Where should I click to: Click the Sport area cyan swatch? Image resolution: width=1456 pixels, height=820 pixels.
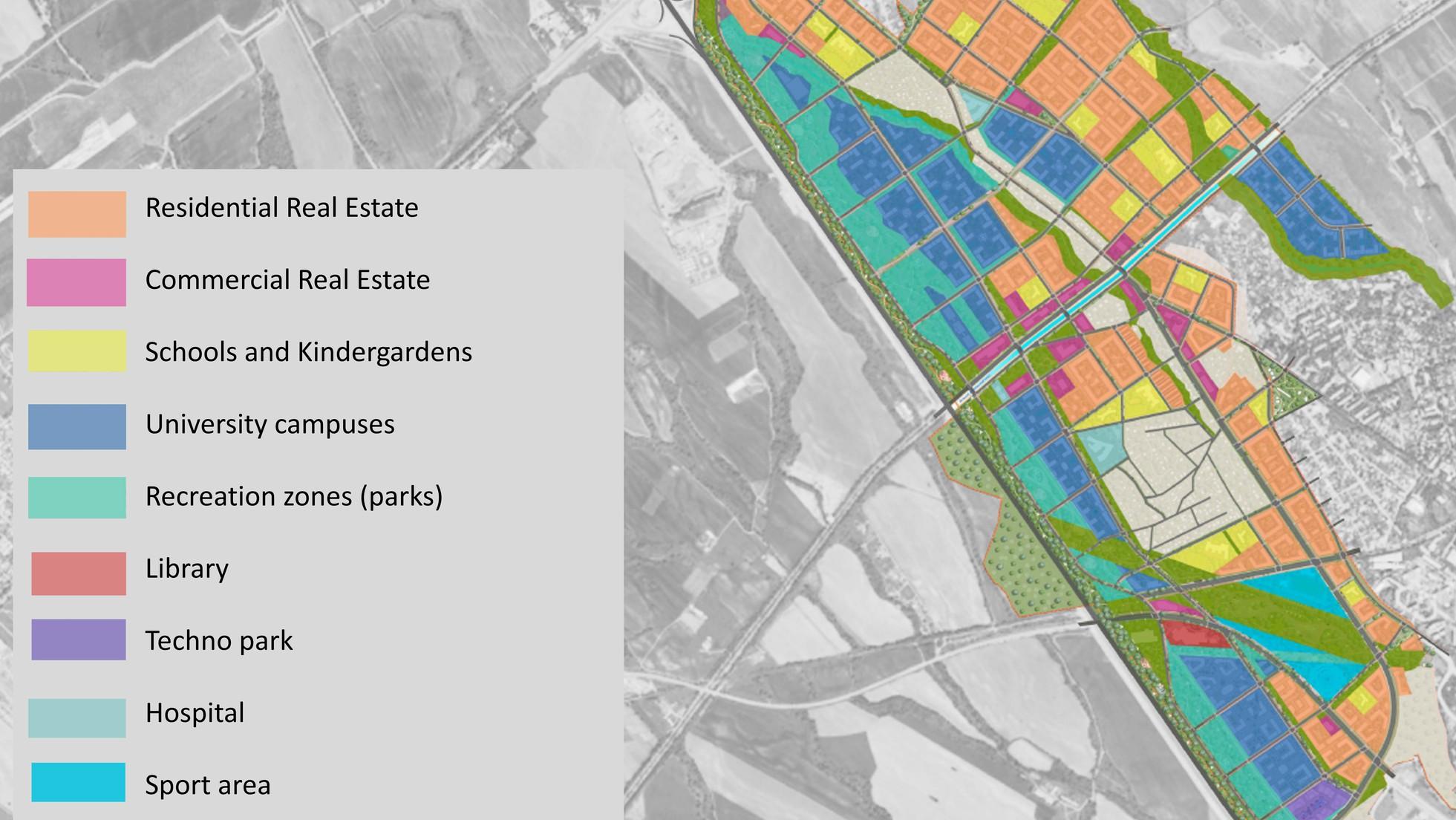[x=79, y=782]
